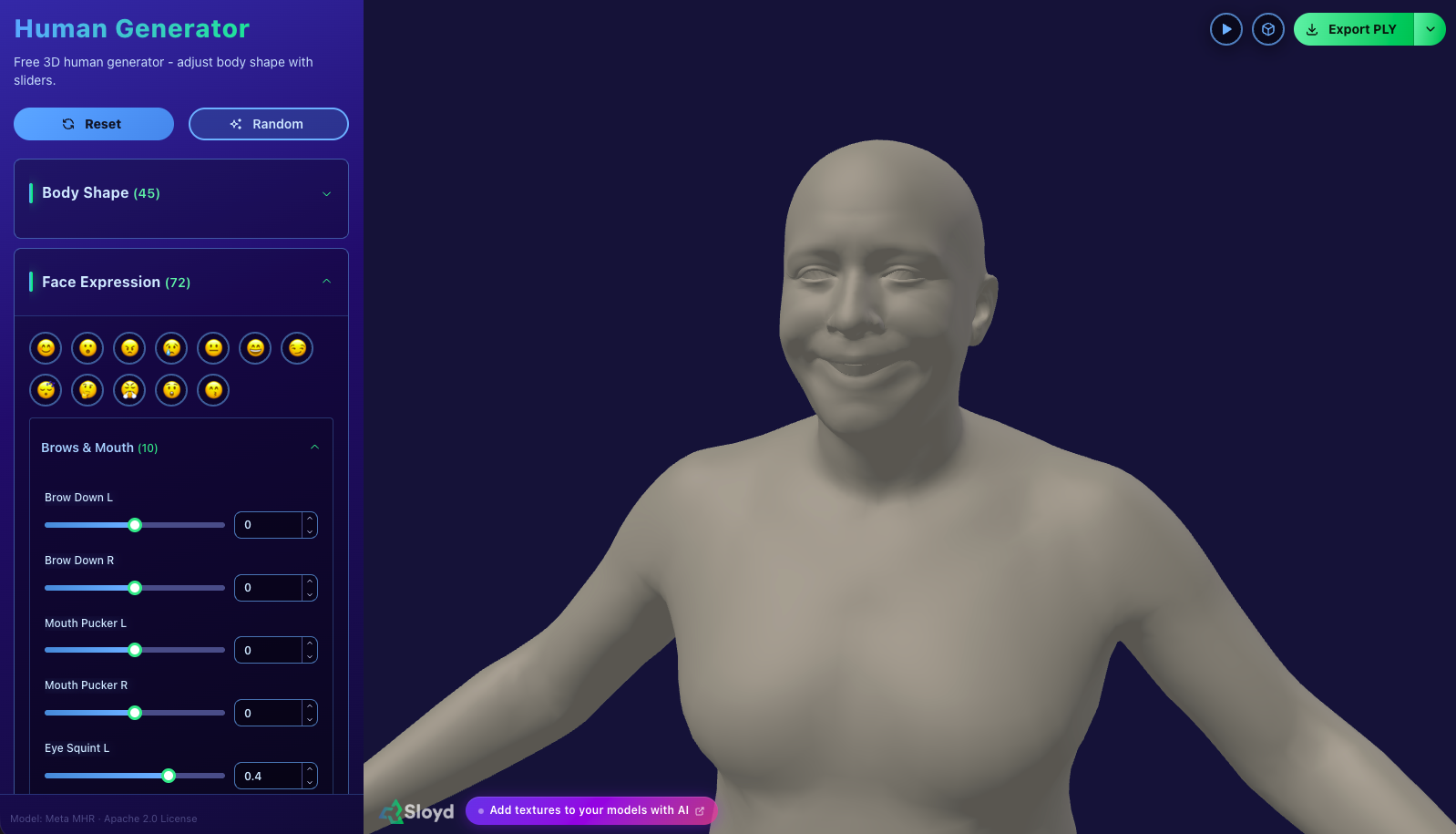The image size is (1456, 834).
Task: Apply the smirking face preset
Action: click(297, 348)
